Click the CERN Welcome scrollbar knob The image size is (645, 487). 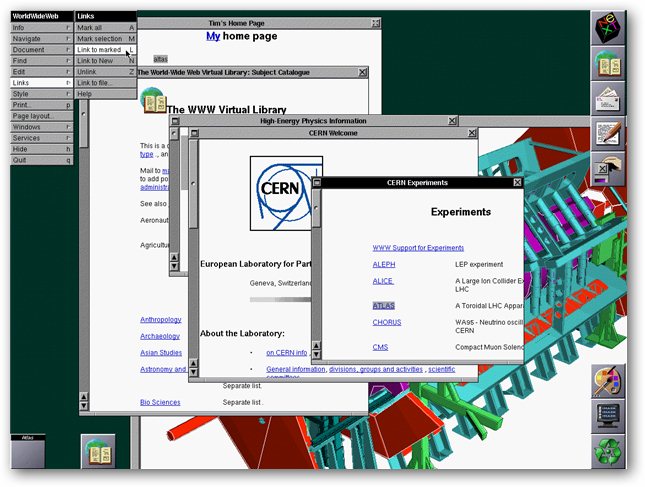click(x=193, y=184)
